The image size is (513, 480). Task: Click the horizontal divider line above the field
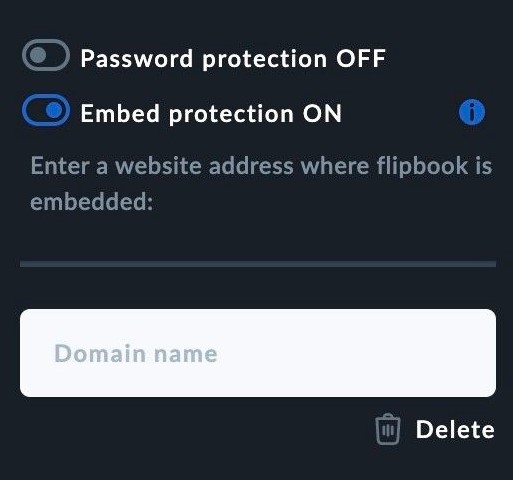point(258,264)
